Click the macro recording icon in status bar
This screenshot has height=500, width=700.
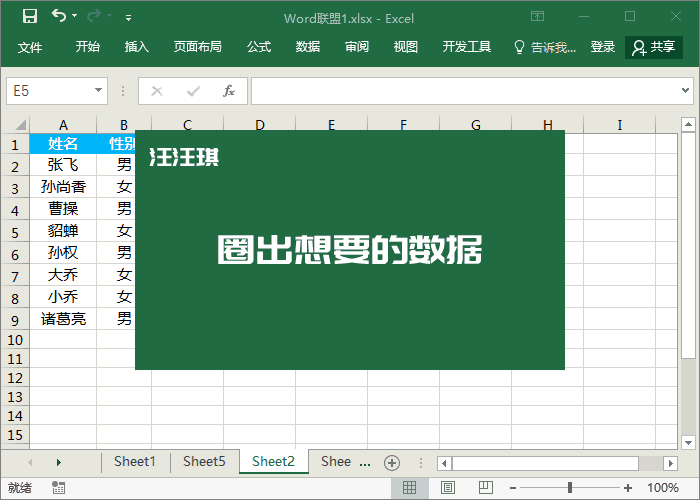pos(58,488)
